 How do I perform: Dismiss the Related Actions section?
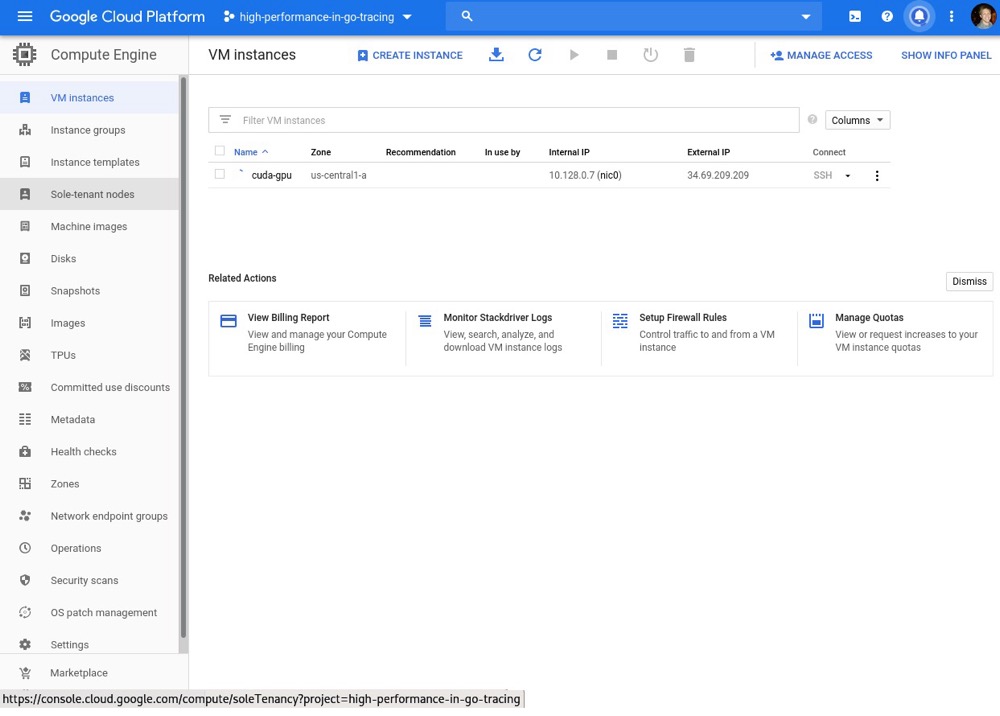click(x=969, y=281)
